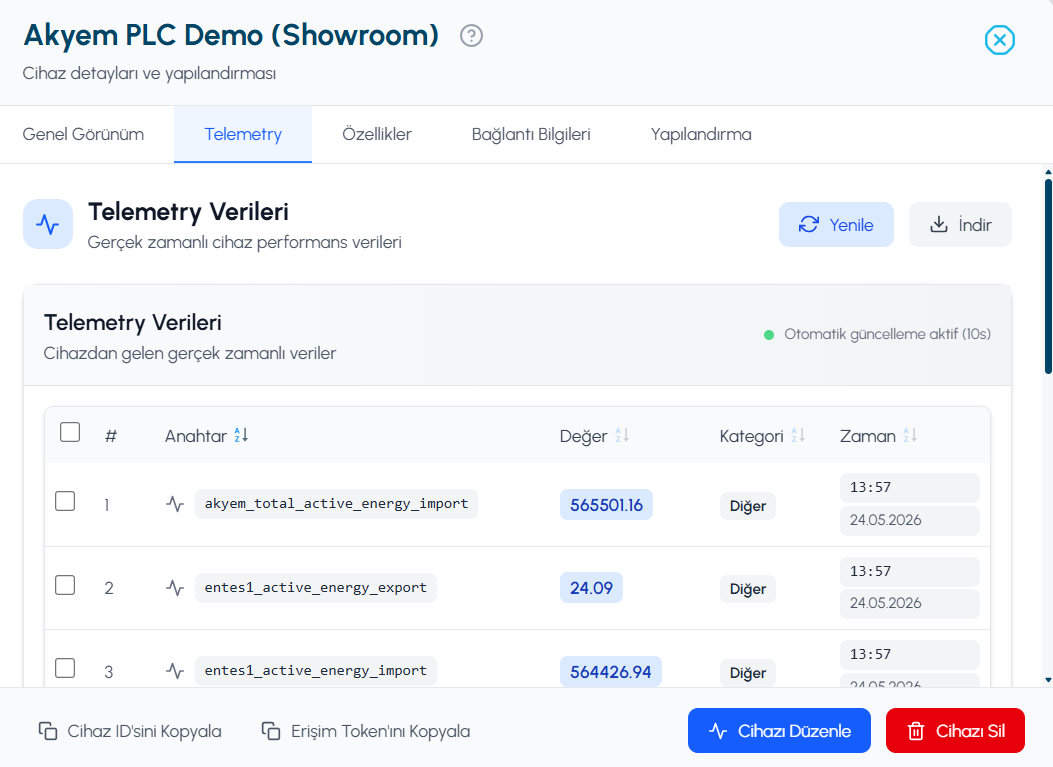Click the vertical scrollbar thumb
The height and width of the screenshot is (767, 1053).
[1048, 275]
